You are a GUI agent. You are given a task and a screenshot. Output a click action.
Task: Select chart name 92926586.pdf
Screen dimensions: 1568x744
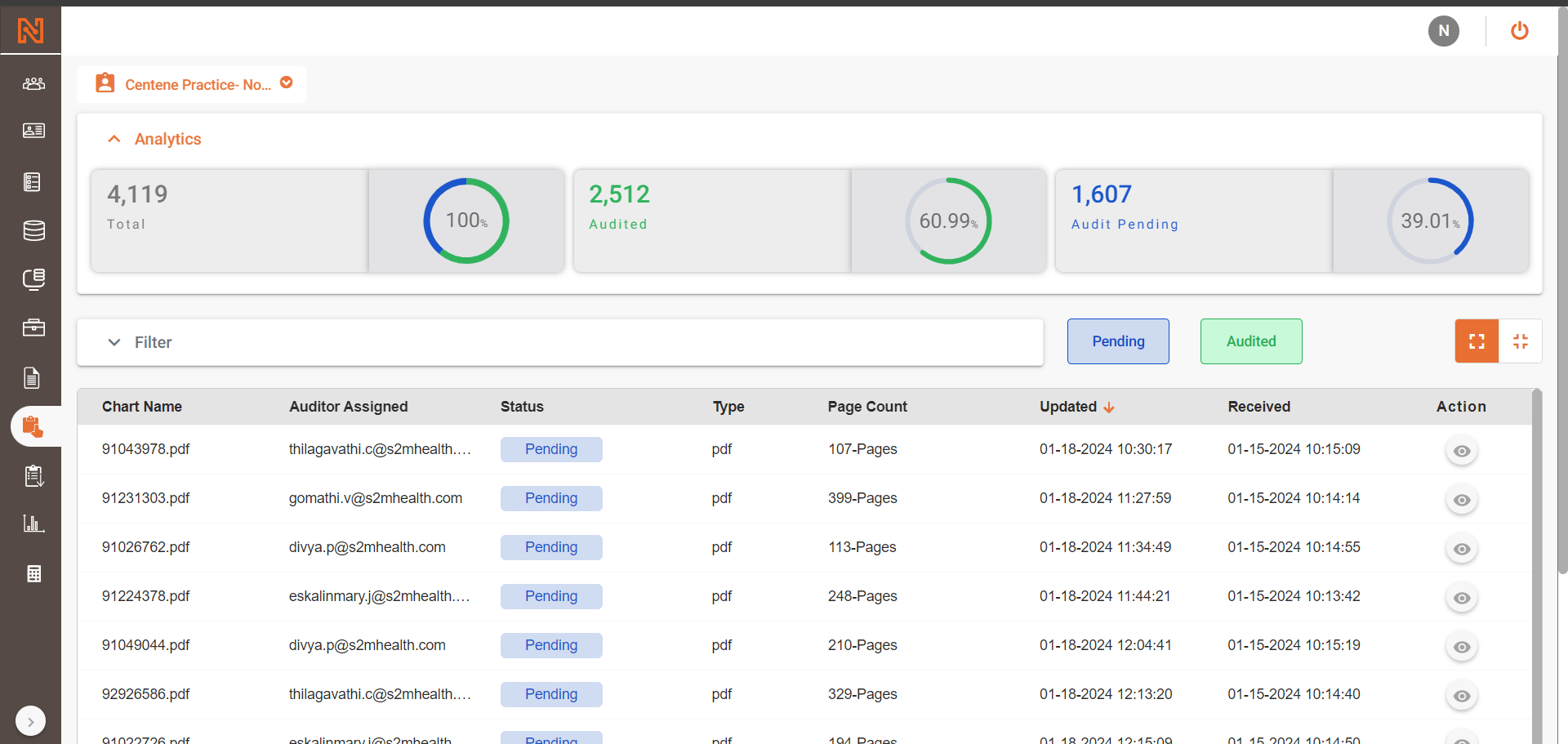point(145,694)
